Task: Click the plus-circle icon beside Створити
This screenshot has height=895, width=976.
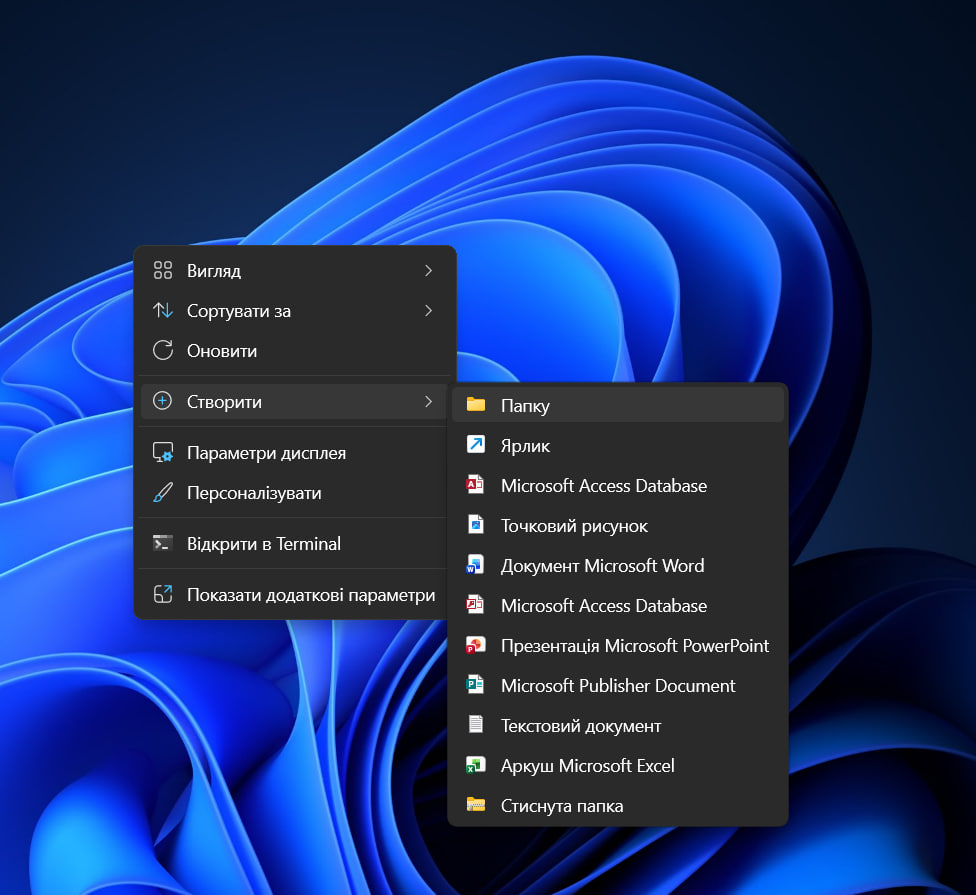Action: tap(162, 401)
